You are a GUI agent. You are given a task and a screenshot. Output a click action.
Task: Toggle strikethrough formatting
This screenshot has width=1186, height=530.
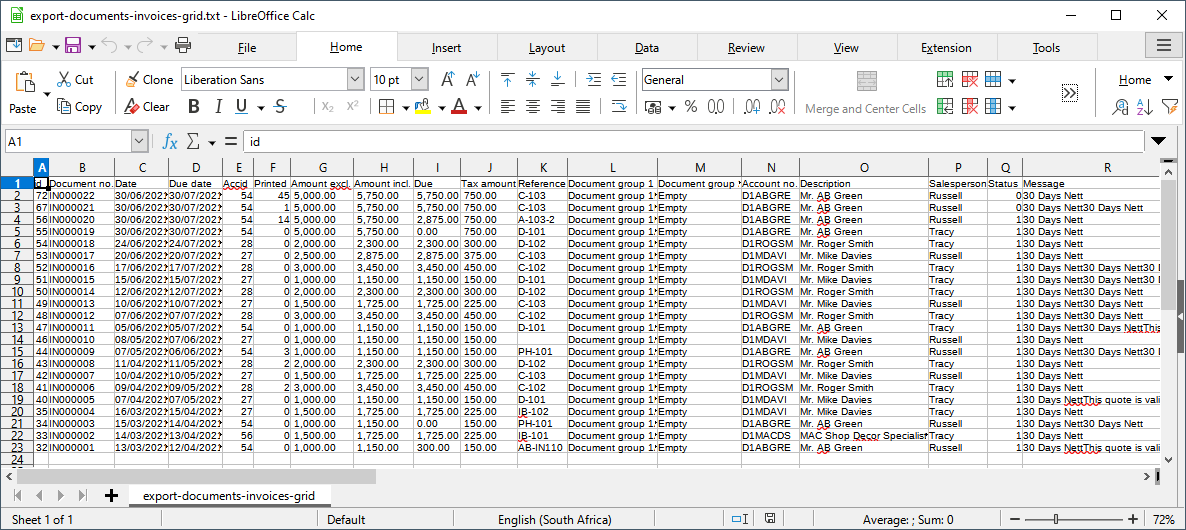tap(279, 107)
